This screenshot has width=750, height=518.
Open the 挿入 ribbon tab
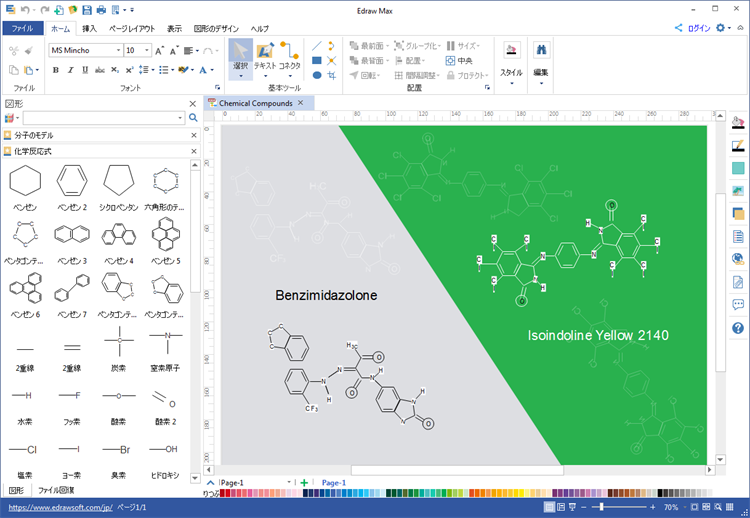click(x=90, y=28)
